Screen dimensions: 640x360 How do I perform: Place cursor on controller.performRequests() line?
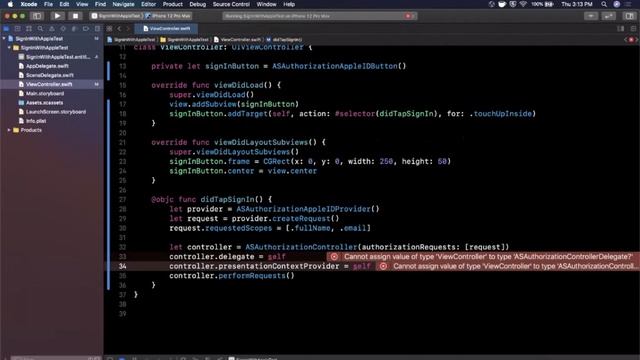point(231,276)
